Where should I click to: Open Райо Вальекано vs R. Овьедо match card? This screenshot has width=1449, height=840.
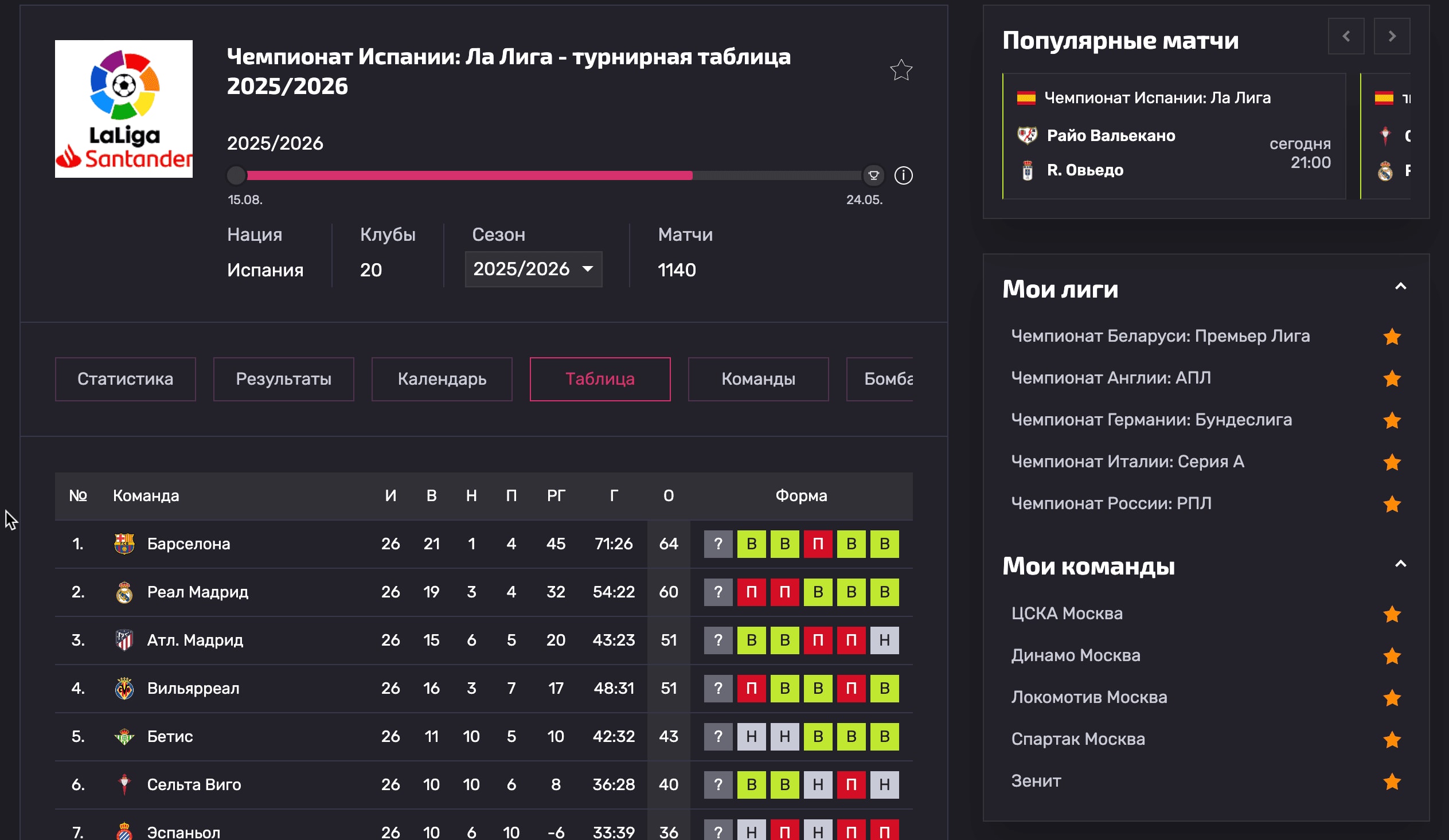tap(1174, 136)
